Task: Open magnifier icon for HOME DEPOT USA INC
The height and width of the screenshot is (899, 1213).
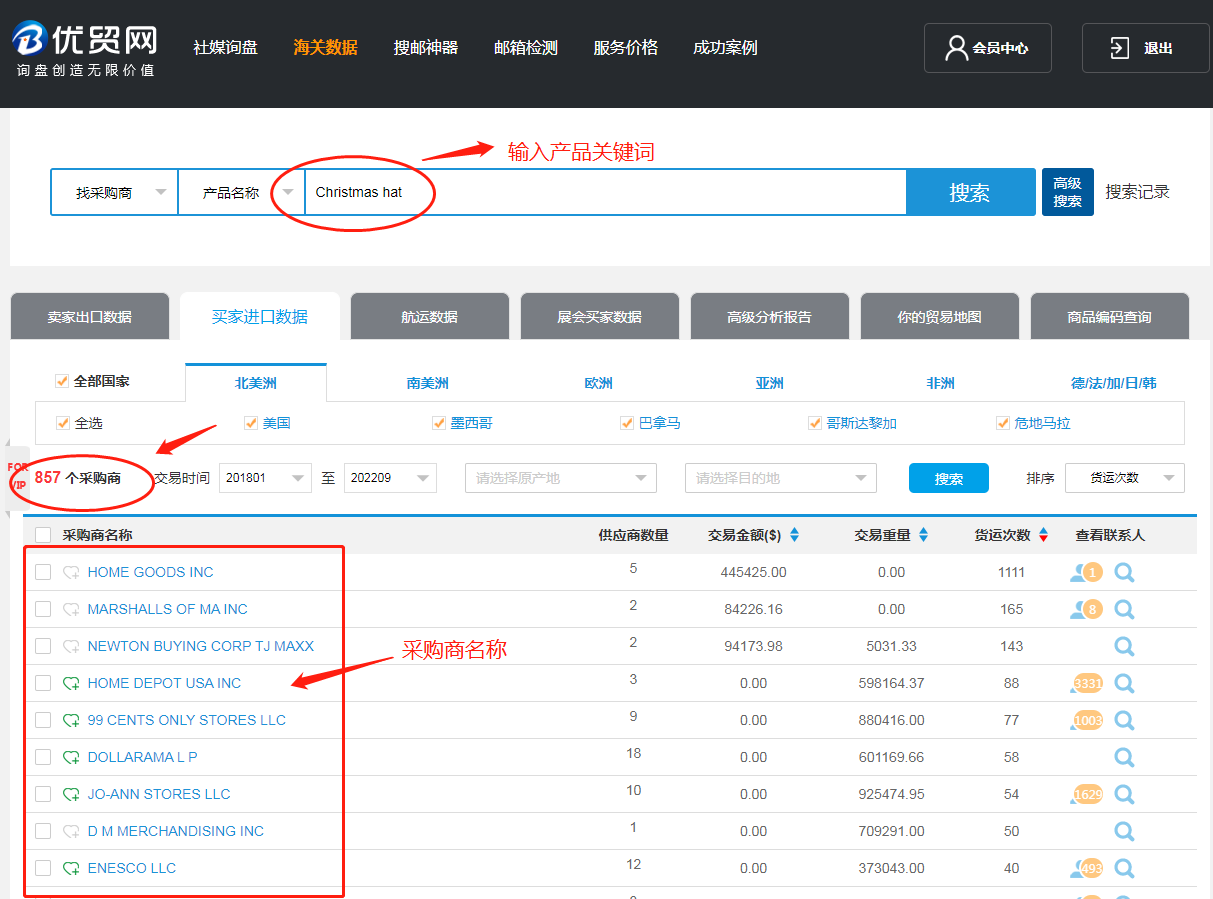Action: point(1124,683)
